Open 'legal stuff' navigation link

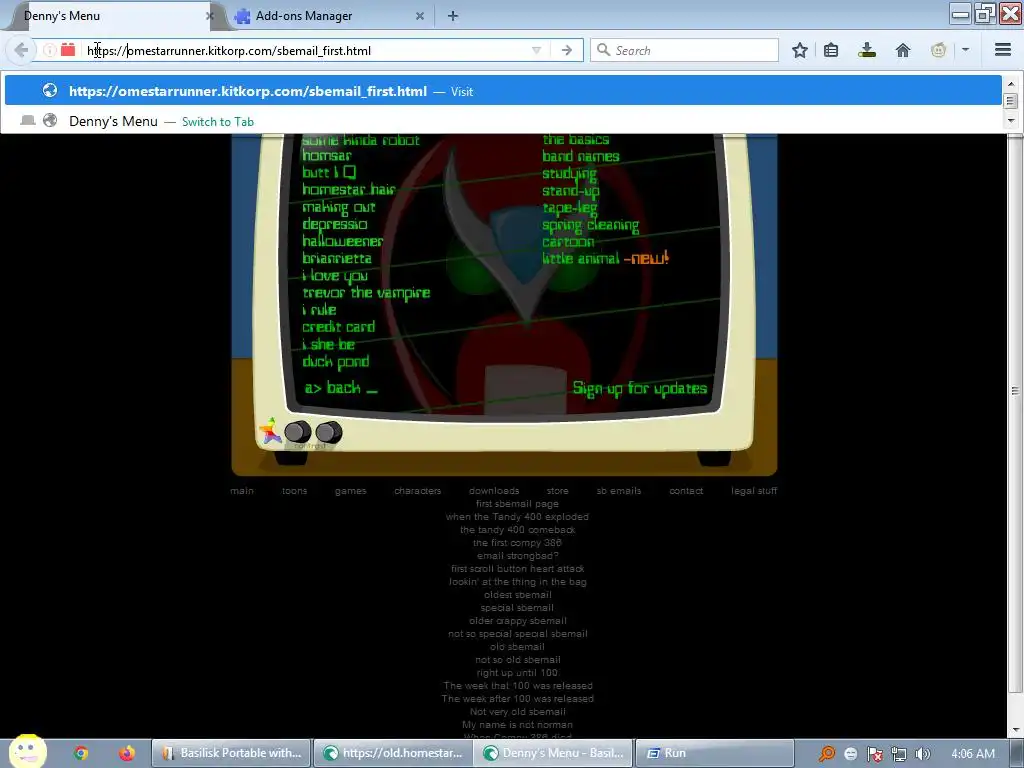(x=754, y=490)
